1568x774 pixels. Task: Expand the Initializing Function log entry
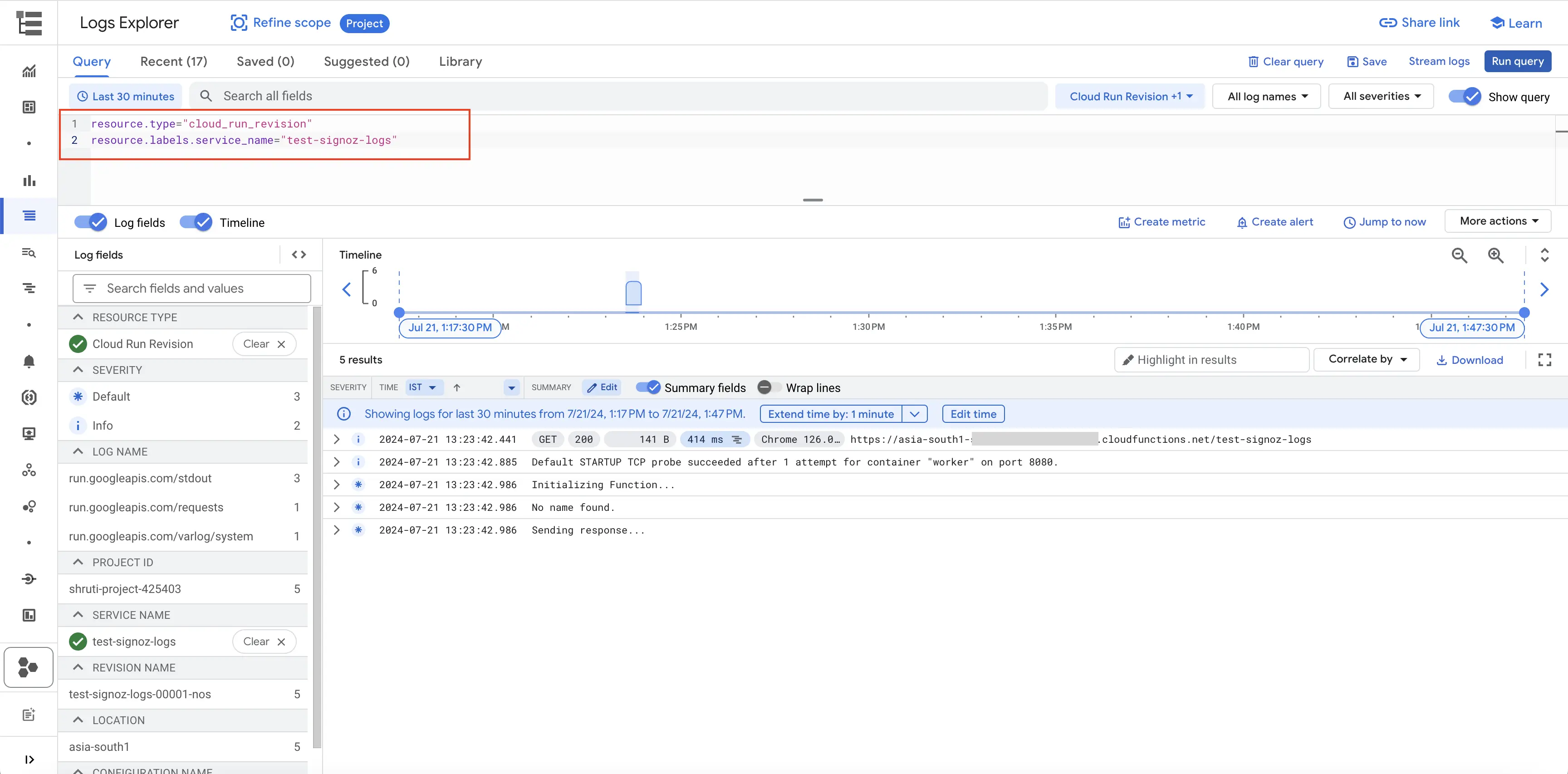click(x=337, y=485)
